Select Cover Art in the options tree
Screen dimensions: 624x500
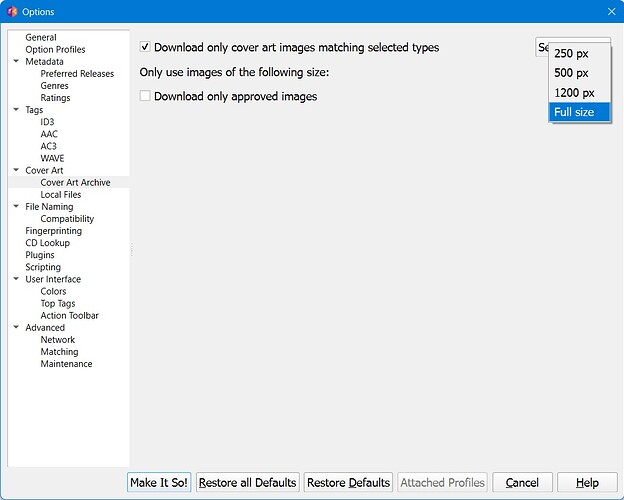click(44, 170)
